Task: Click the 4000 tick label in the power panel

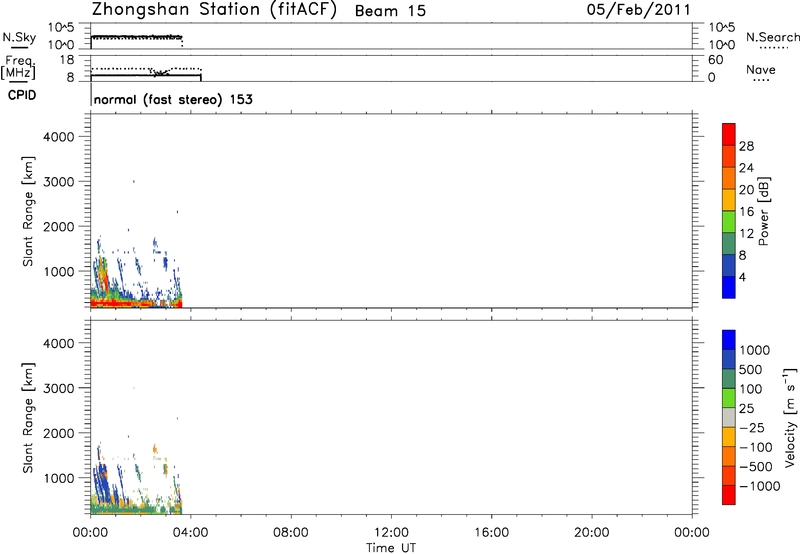Action: 59,137
